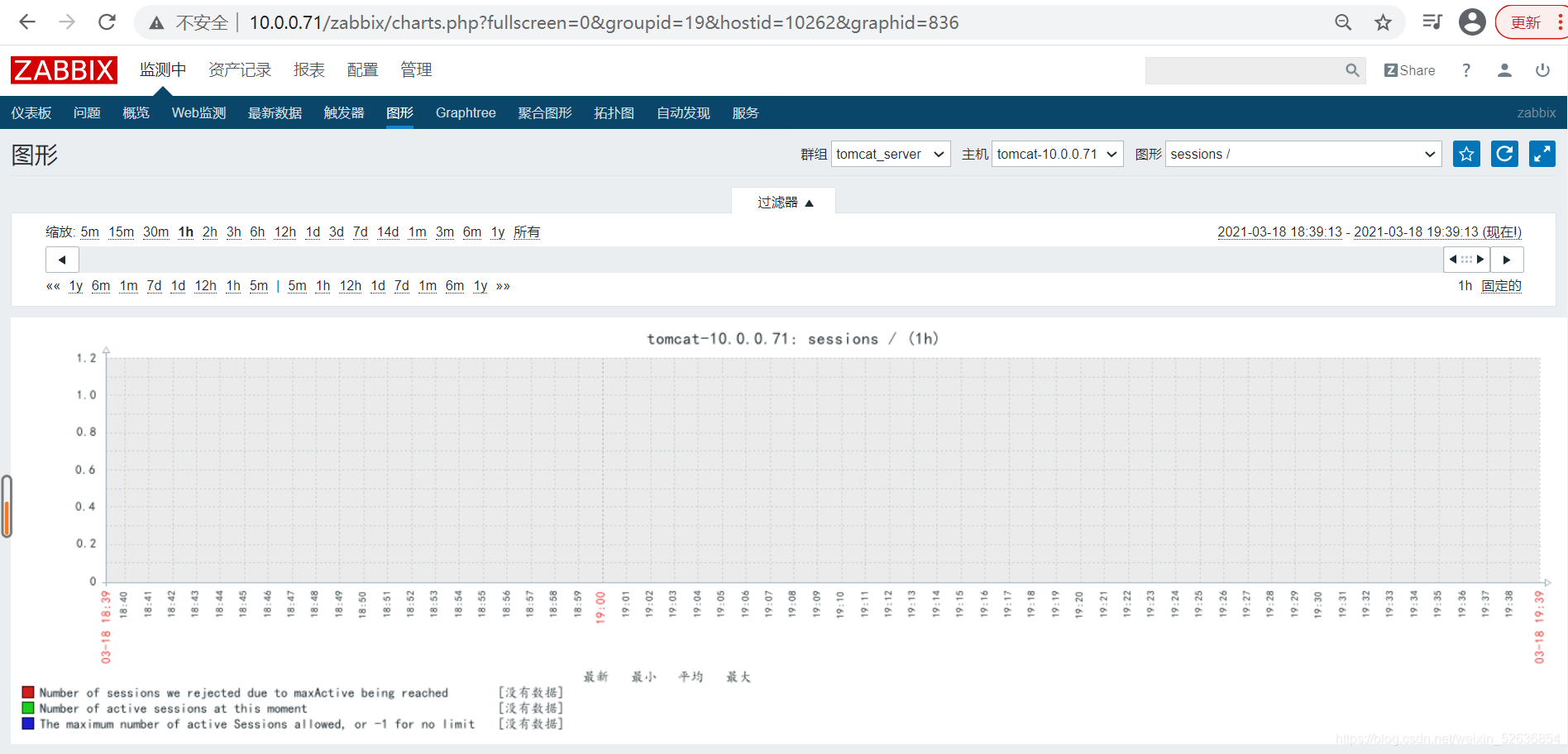
Task: Set zoom to 2h
Action: click(210, 232)
